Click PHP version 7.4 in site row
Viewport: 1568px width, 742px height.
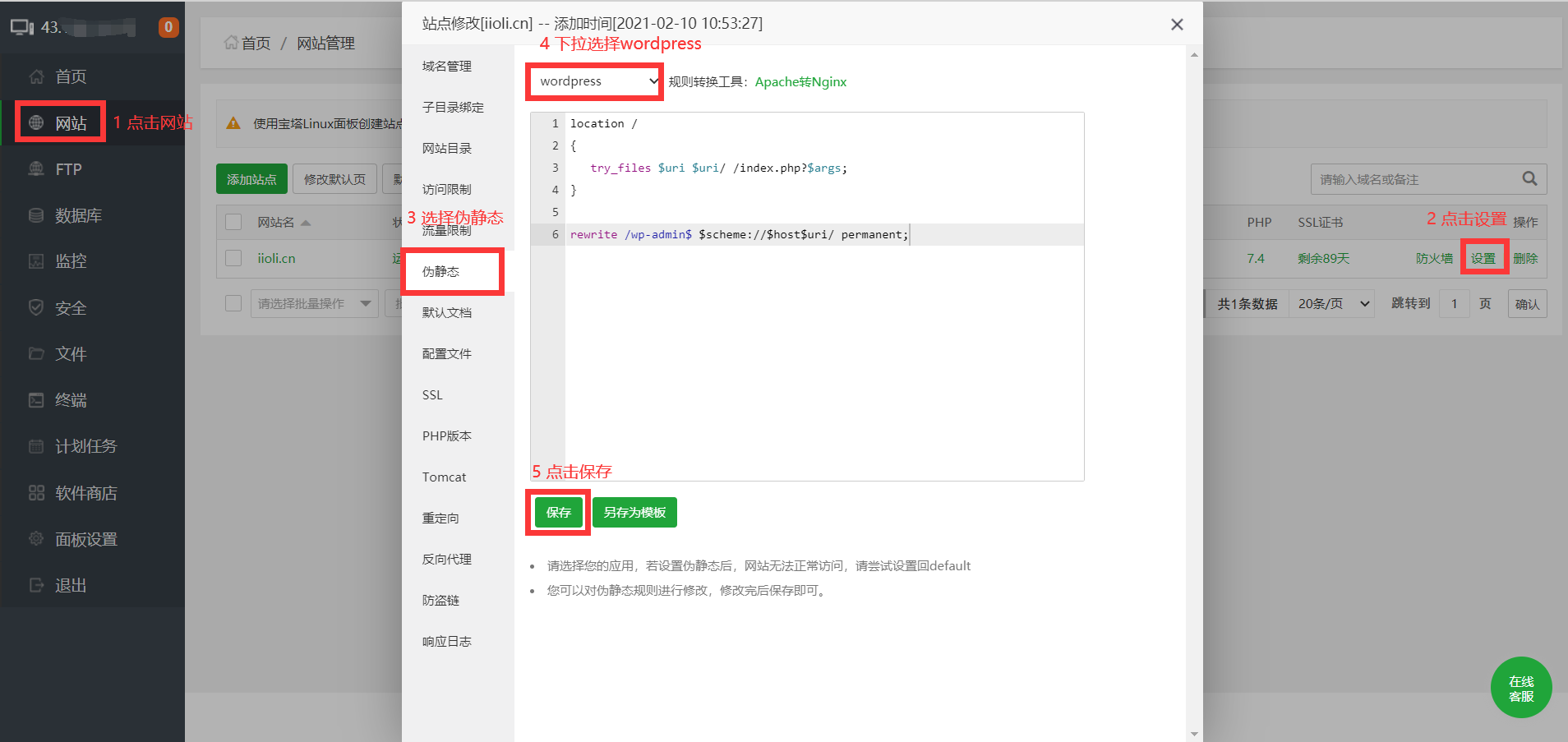pos(1256,258)
